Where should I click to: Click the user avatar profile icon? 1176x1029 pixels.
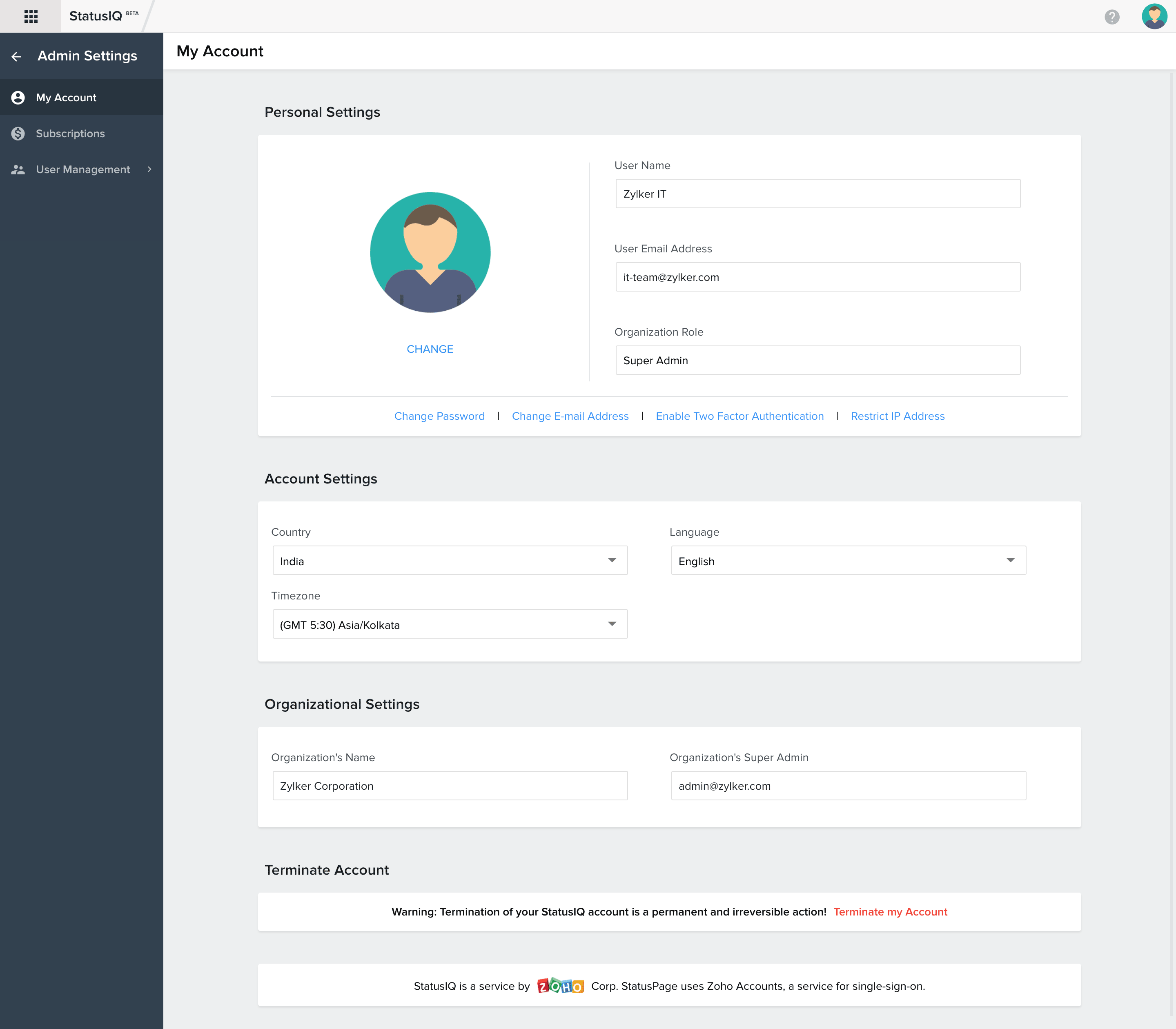pos(1154,15)
